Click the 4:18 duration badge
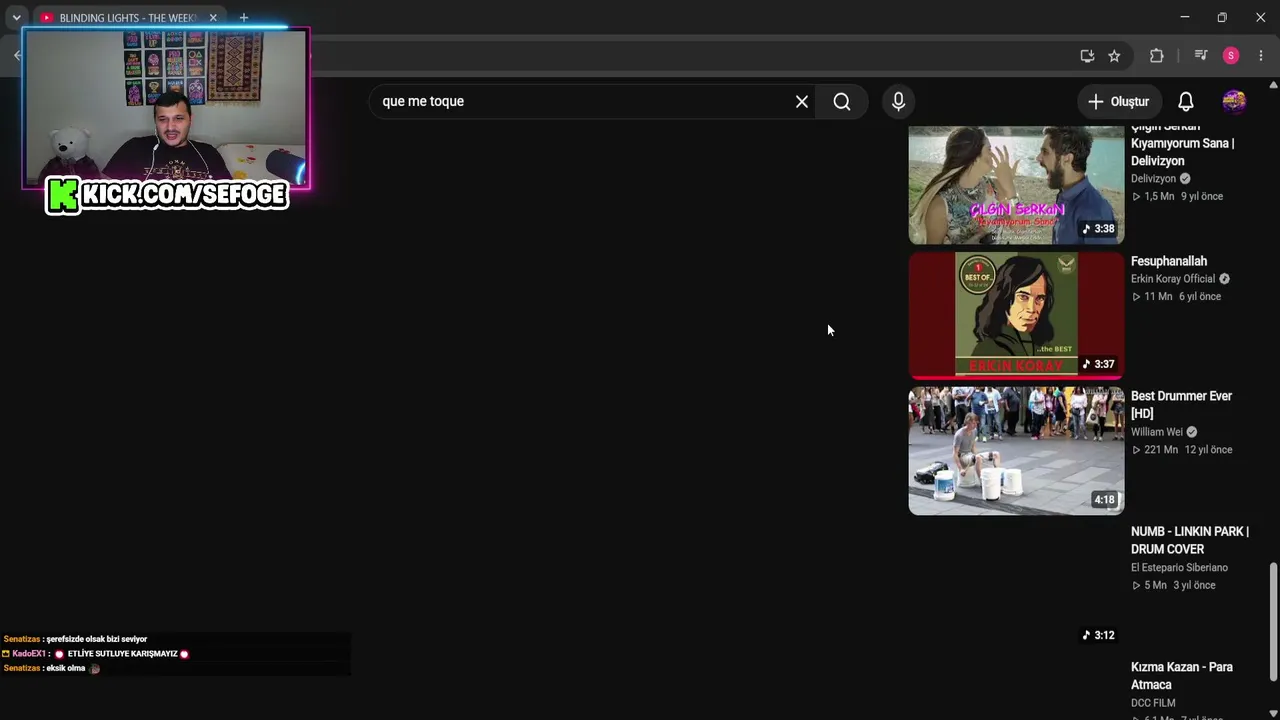Viewport: 1280px width, 720px height. pos(1104,500)
